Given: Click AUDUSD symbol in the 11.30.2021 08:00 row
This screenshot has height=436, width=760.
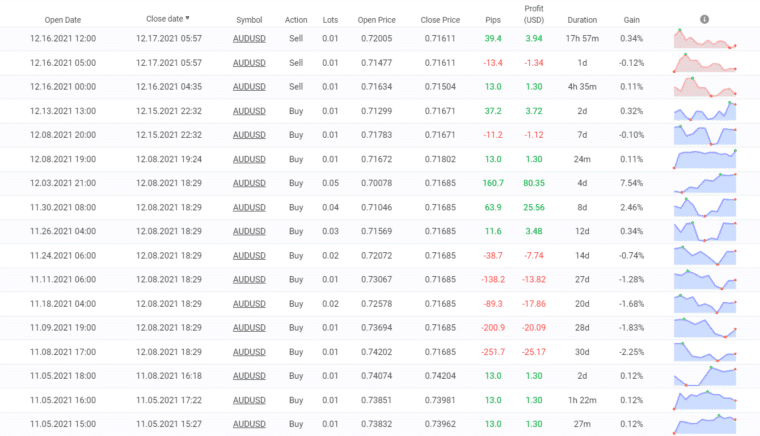Looking at the screenshot, I should point(249,207).
